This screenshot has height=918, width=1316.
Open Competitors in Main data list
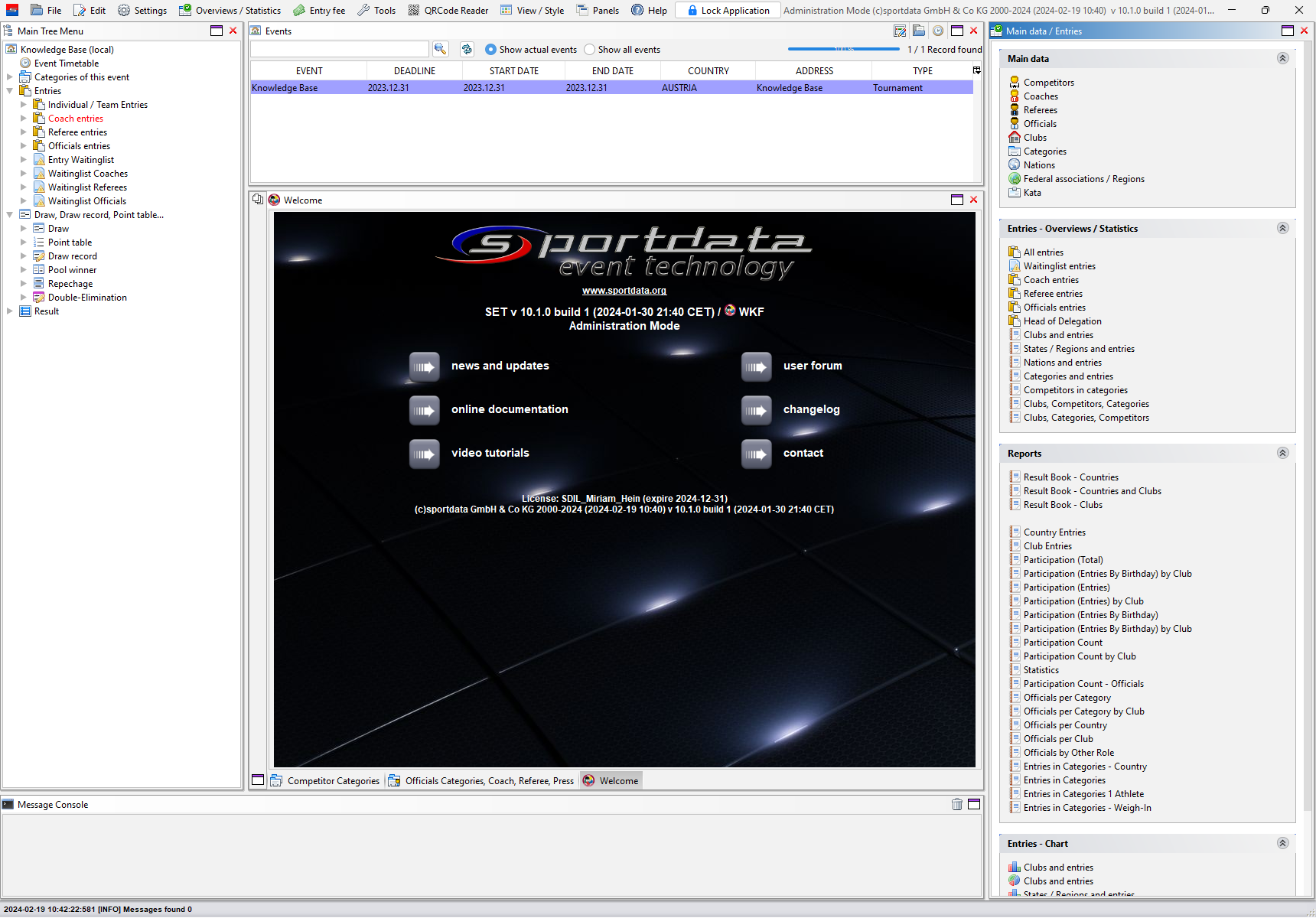coord(1048,83)
